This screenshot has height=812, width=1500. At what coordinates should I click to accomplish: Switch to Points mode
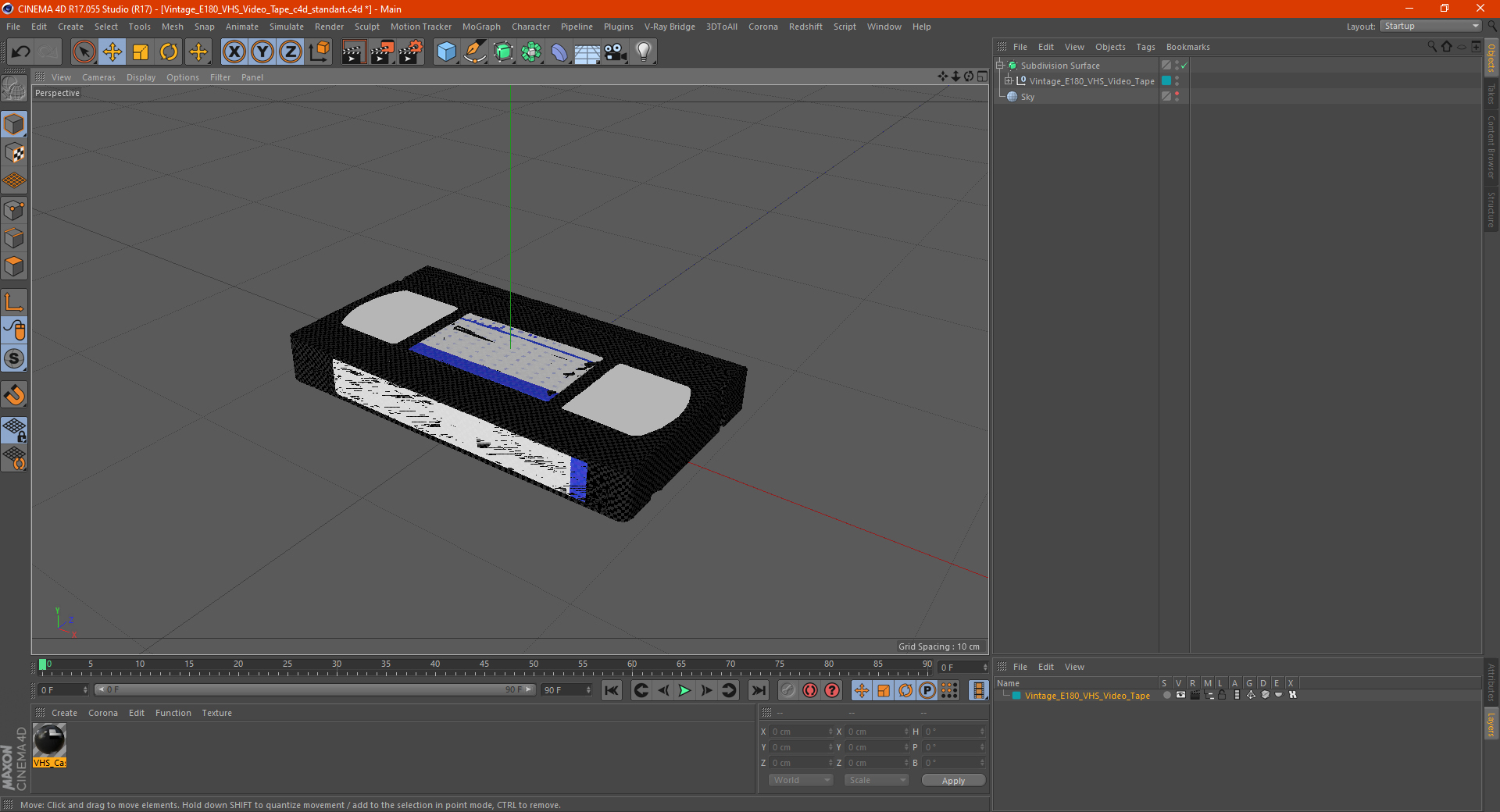pos(14,210)
